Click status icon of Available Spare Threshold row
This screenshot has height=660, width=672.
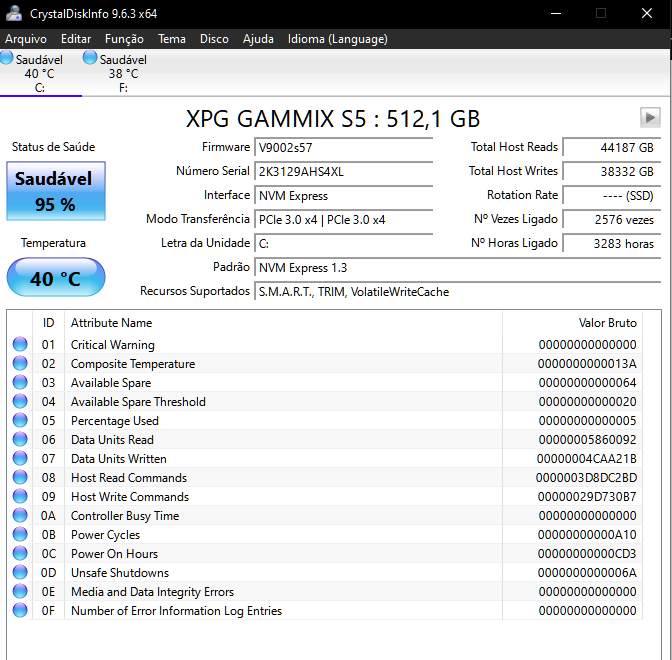[x=20, y=401]
